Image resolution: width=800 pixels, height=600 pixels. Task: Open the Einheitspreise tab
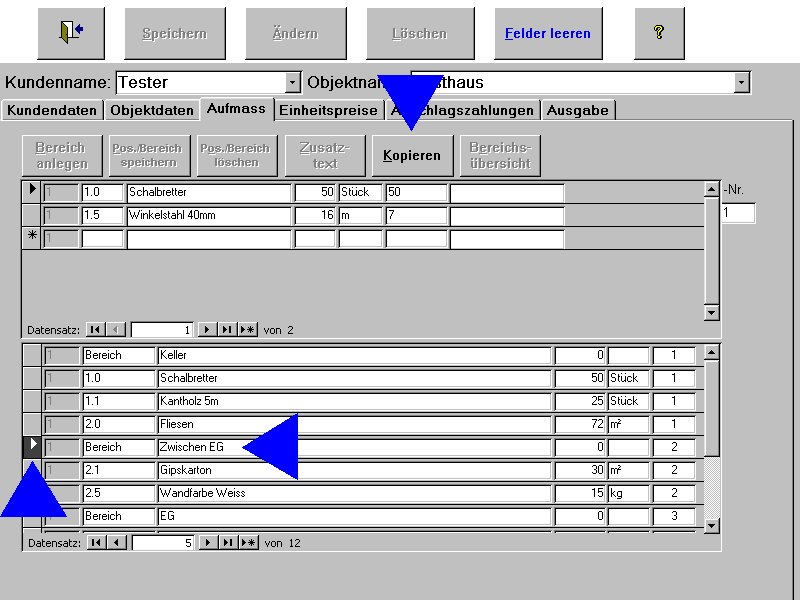(x=328, y=110)
